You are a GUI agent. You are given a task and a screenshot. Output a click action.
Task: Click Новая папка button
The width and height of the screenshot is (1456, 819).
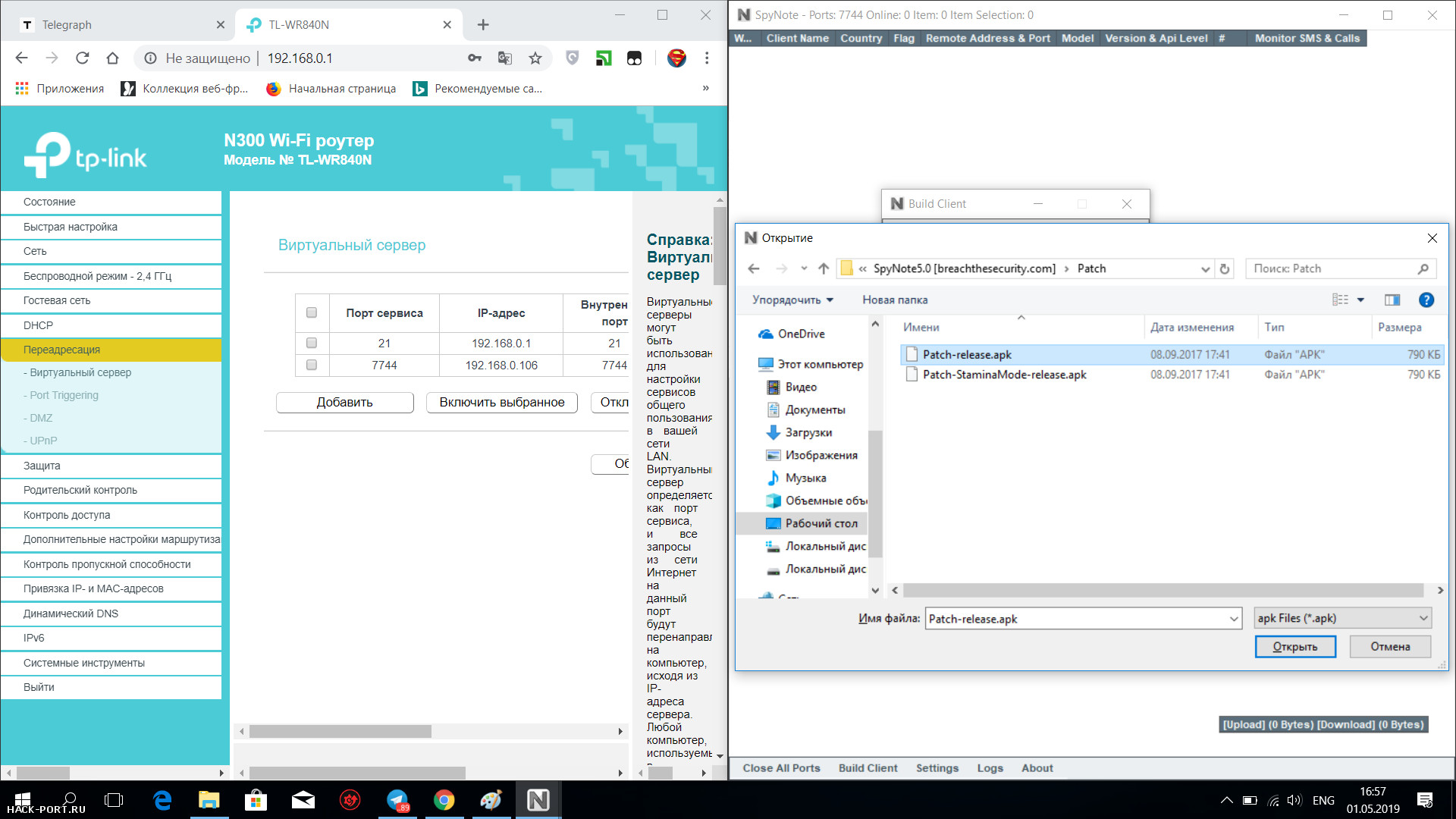point(895,300)
